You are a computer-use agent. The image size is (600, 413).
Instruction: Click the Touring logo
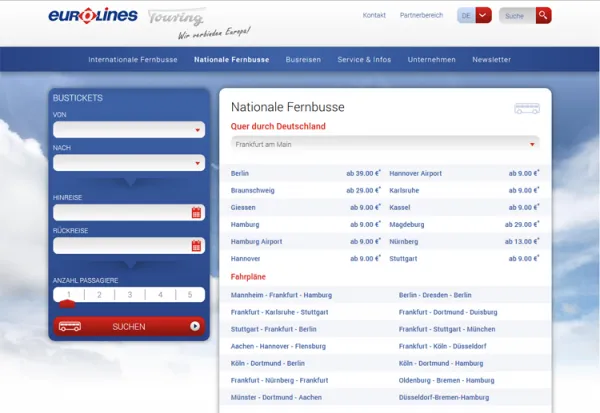coord(176,17)
